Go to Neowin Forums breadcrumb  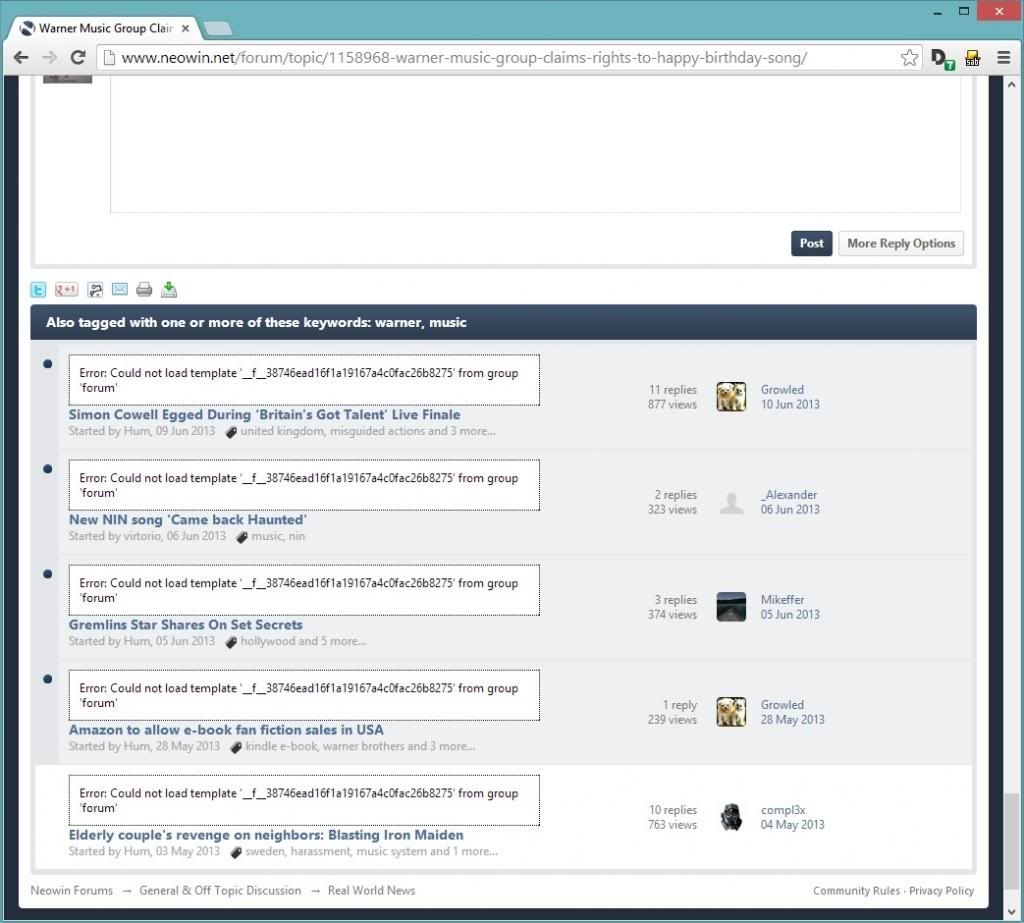[71, 890]
